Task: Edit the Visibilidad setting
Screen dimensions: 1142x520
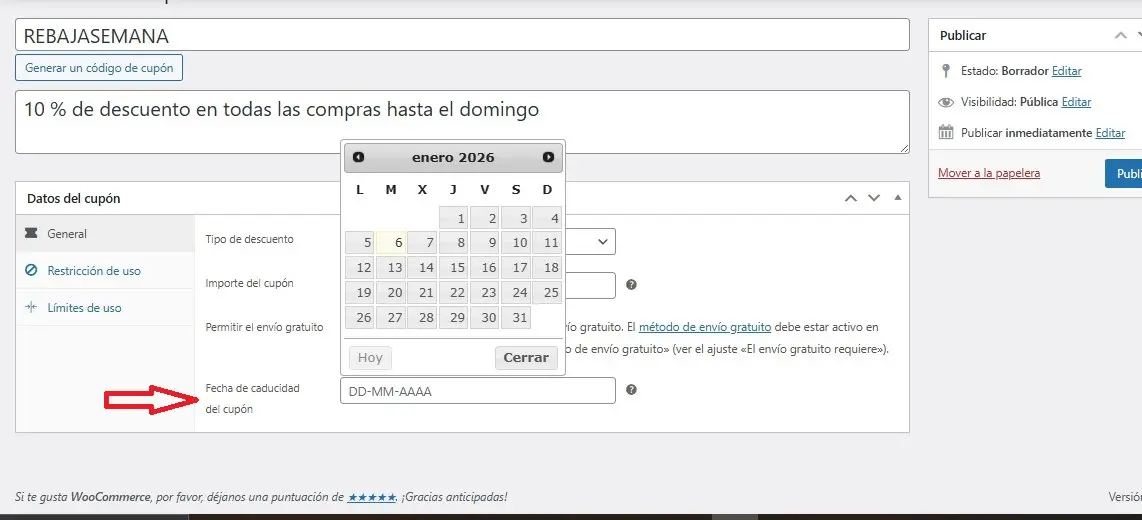Action: click(1076, 102)
